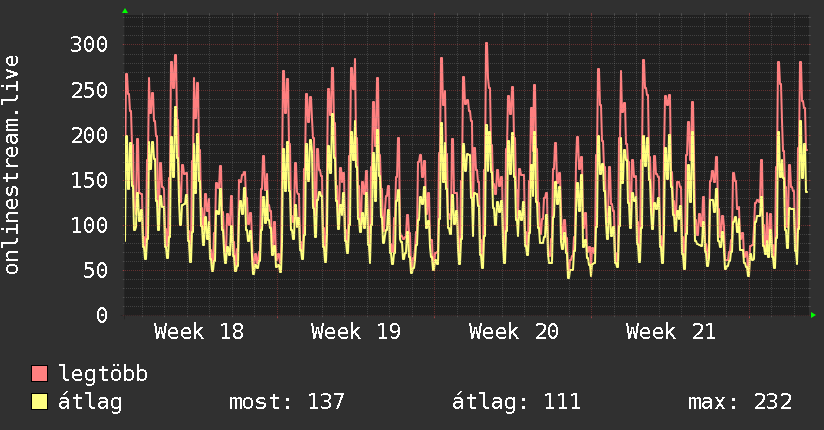Click the 300 y-axis value label
Viewport: 824px width, 430px height.
coord(89,45)
